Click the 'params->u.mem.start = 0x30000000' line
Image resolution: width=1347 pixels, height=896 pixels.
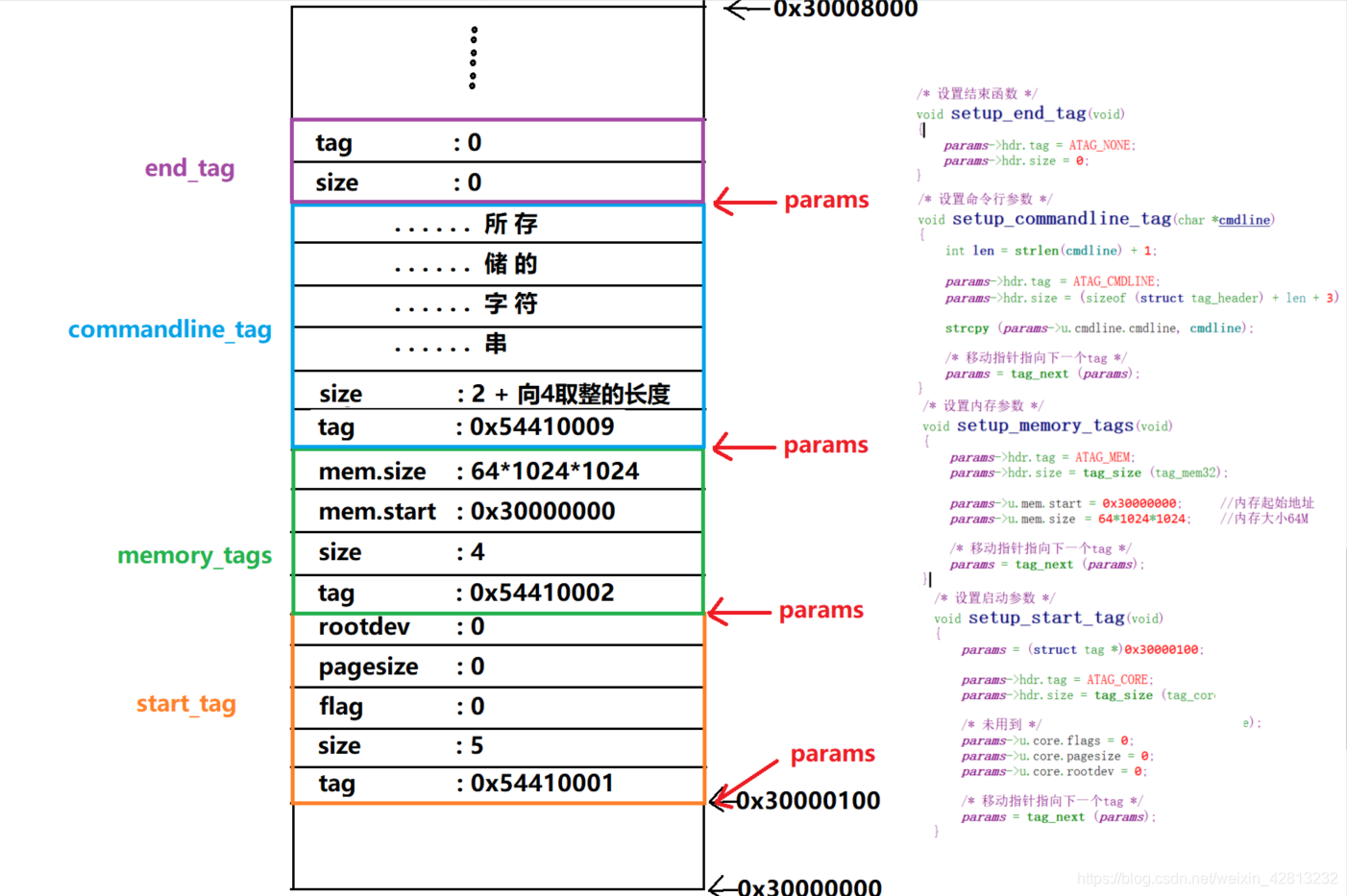point(1065,503)
